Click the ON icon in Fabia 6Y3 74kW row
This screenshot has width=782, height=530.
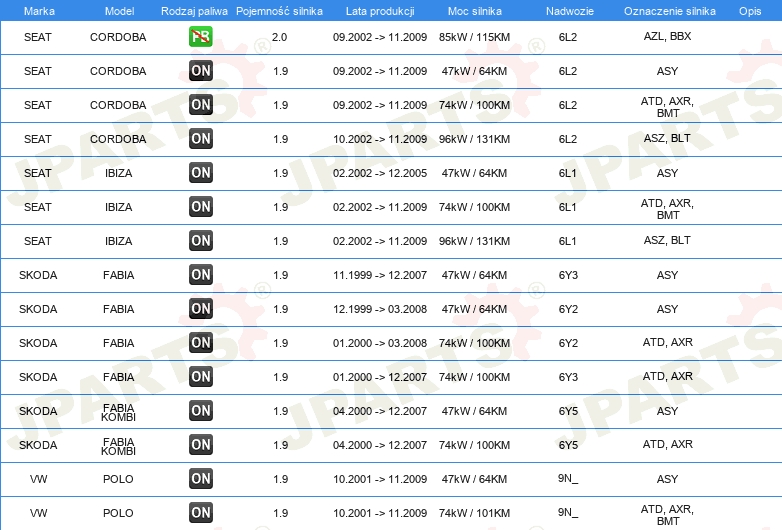point(200,376)
